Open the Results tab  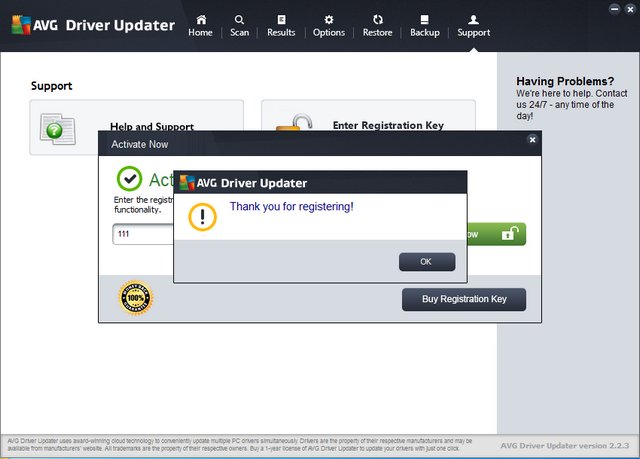281,26
